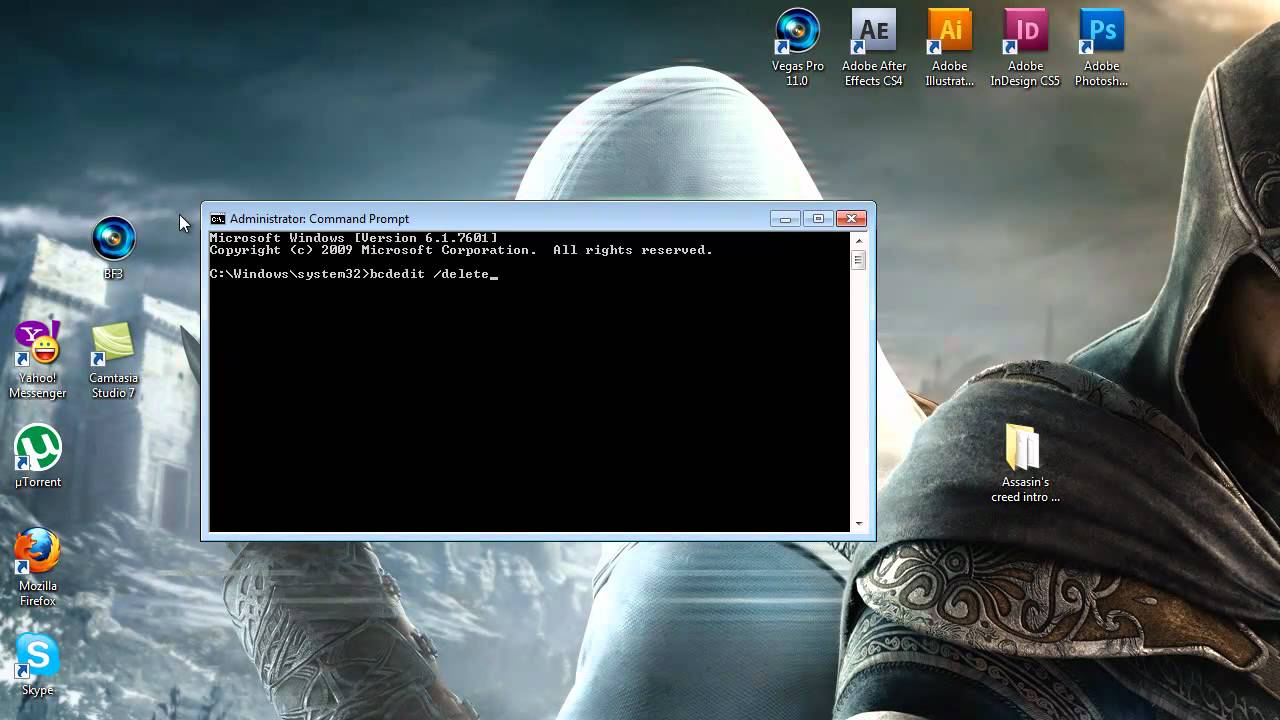Click the Command Prompt vertical scroll thumb
The height and width of the screenshot is (720, 1280).
[x=858, y=260]
